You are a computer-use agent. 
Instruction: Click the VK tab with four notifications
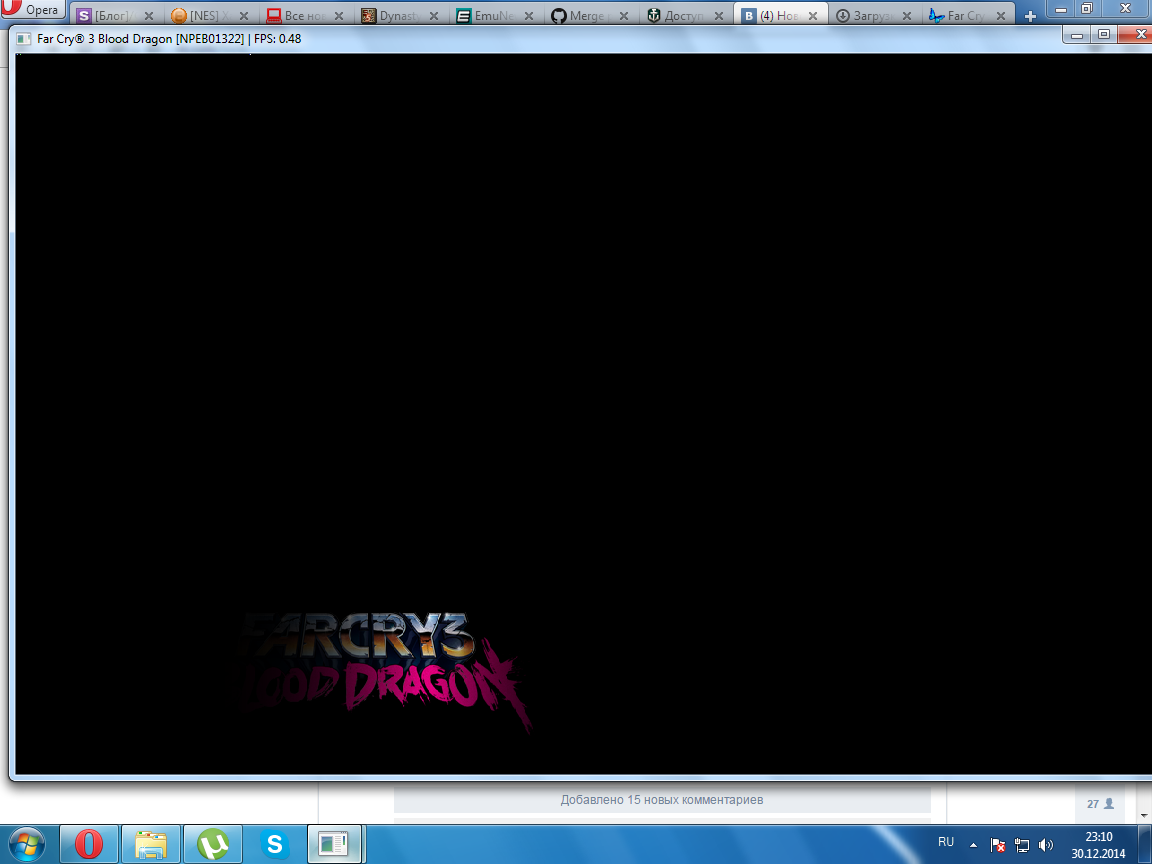point(775,16)
